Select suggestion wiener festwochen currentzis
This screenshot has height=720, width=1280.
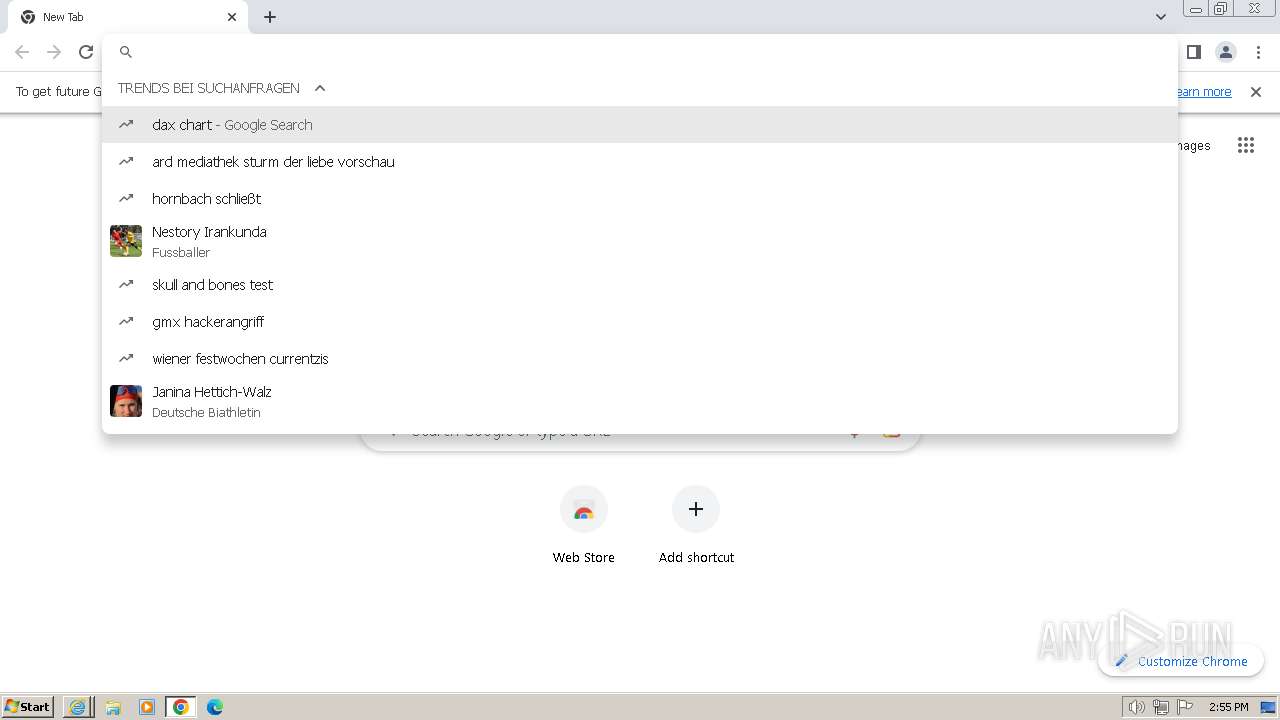[640, 359]
